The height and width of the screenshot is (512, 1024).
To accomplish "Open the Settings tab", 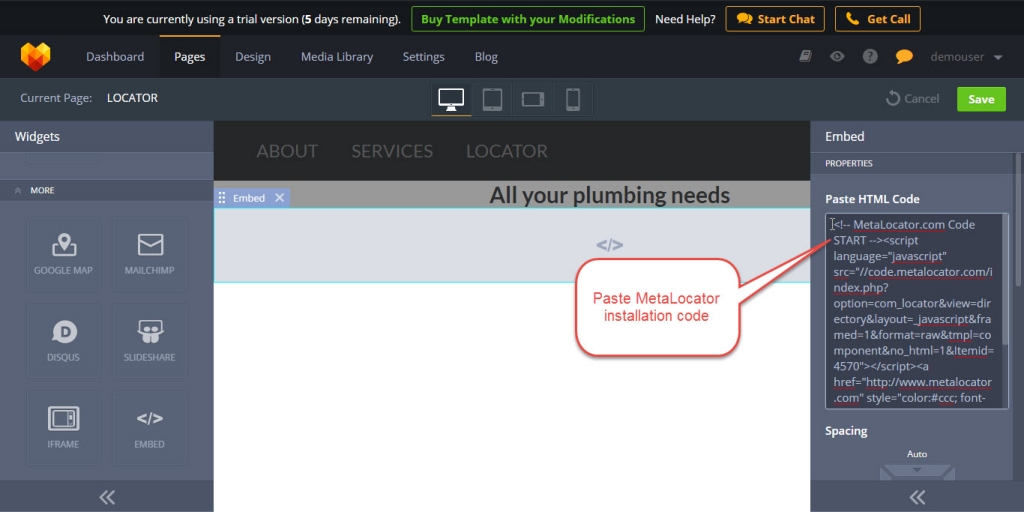I will coord(423,57).
